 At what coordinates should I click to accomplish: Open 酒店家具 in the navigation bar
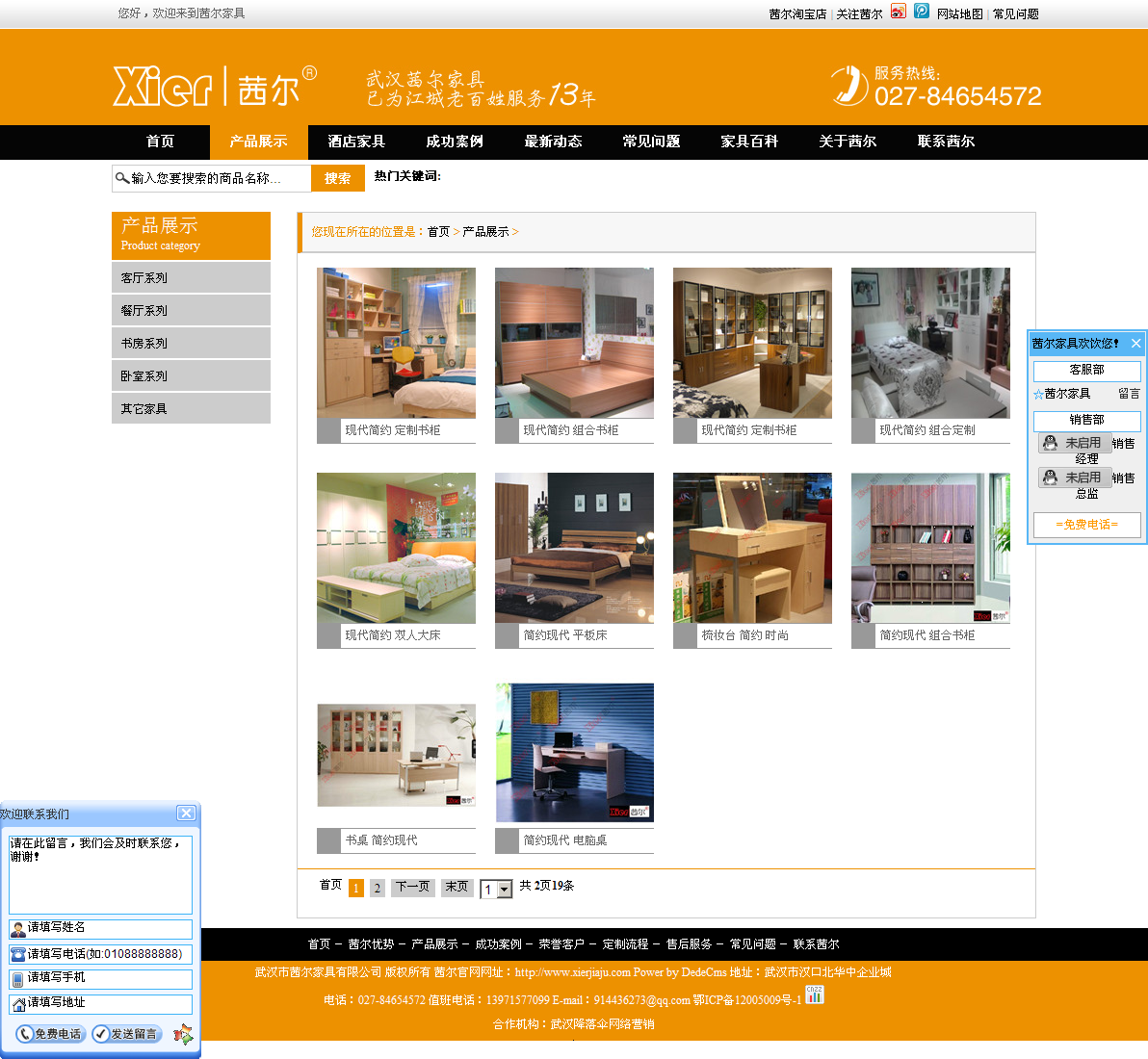tap(356, 142)
